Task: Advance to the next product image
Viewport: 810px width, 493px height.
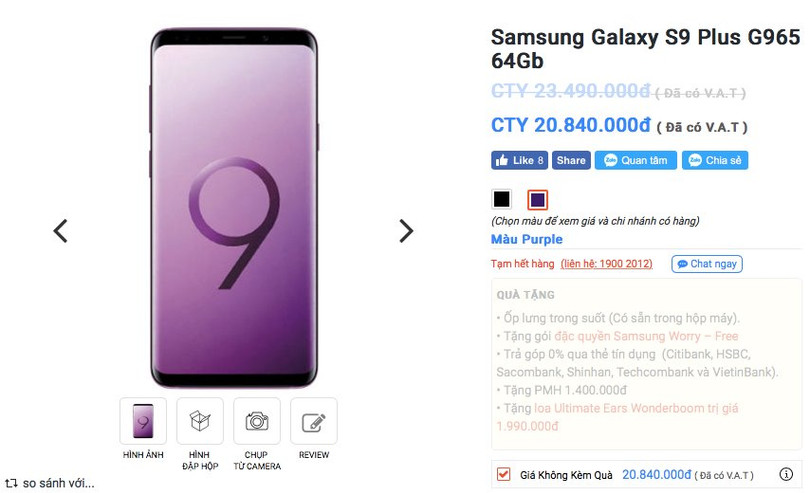Action: [405, 231]
